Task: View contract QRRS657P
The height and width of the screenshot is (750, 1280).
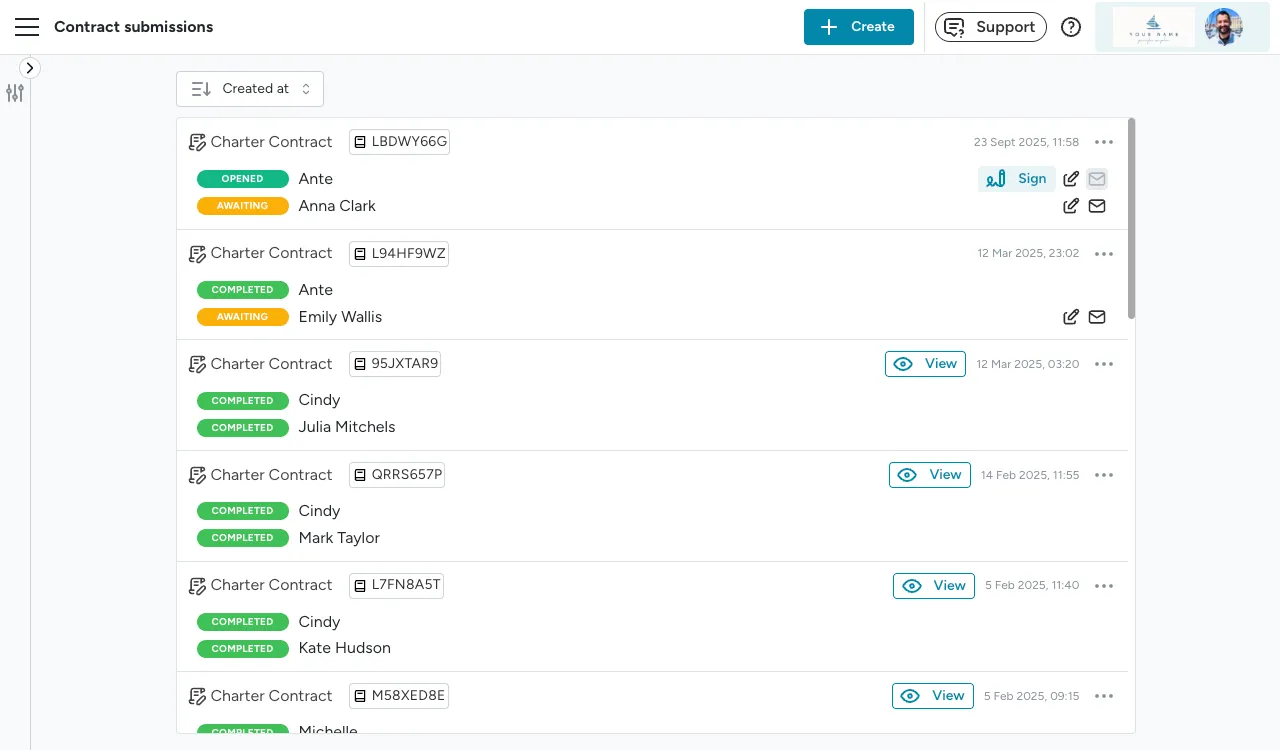Action: (929, 474)
